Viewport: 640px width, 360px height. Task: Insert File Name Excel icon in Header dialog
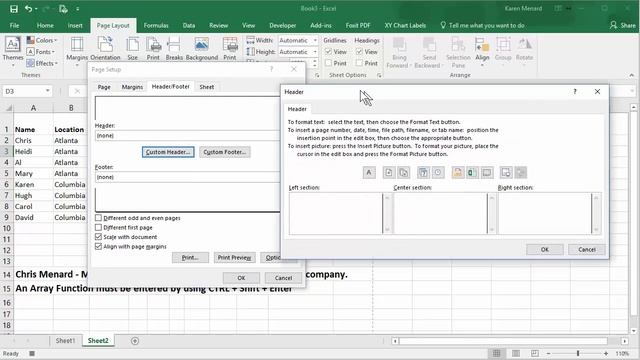click(x=472, y=172)
